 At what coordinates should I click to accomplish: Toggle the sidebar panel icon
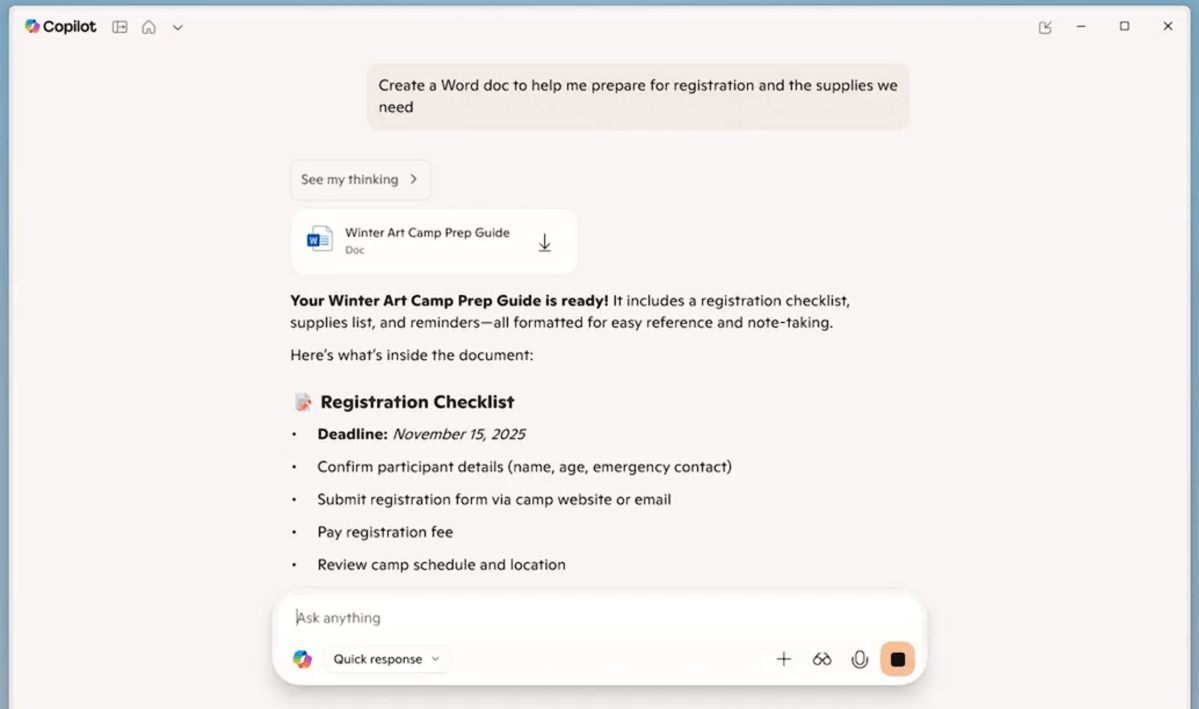pyautogui.click(x=120, y=27)
